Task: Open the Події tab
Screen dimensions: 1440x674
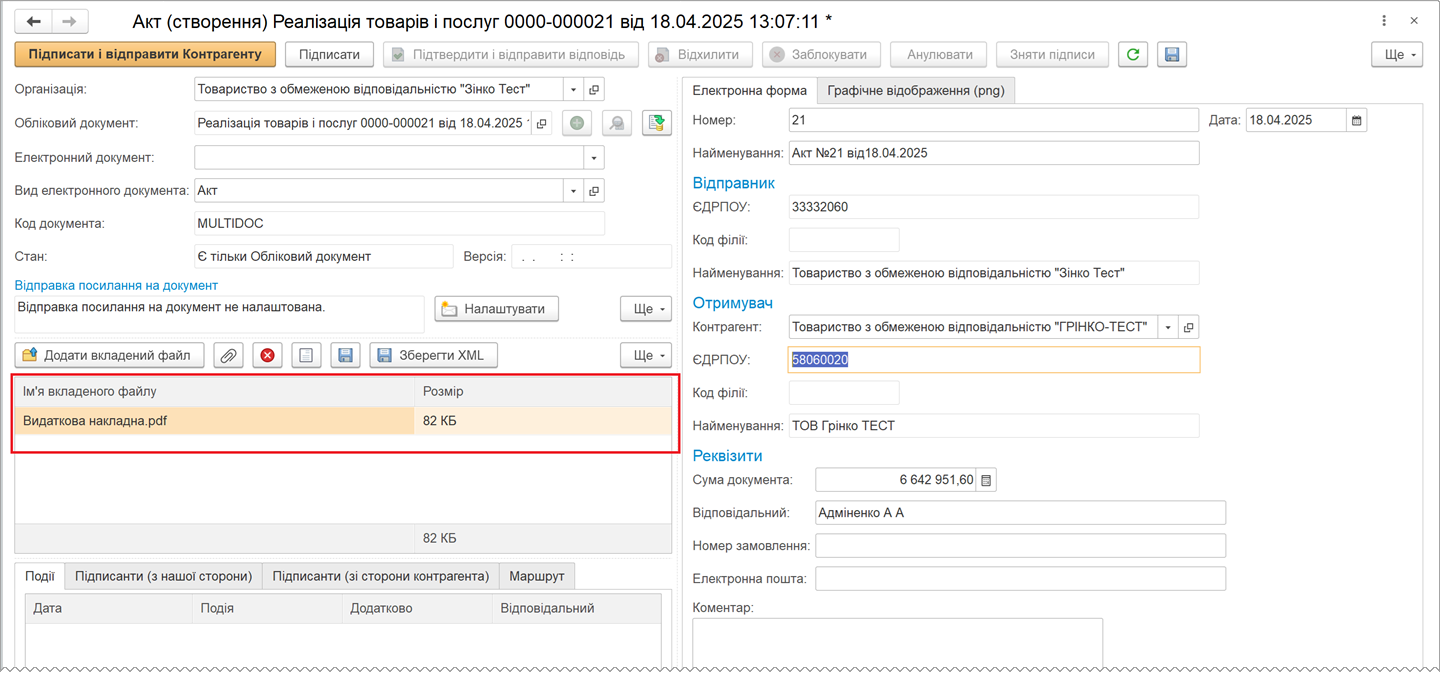Action: 40,576
